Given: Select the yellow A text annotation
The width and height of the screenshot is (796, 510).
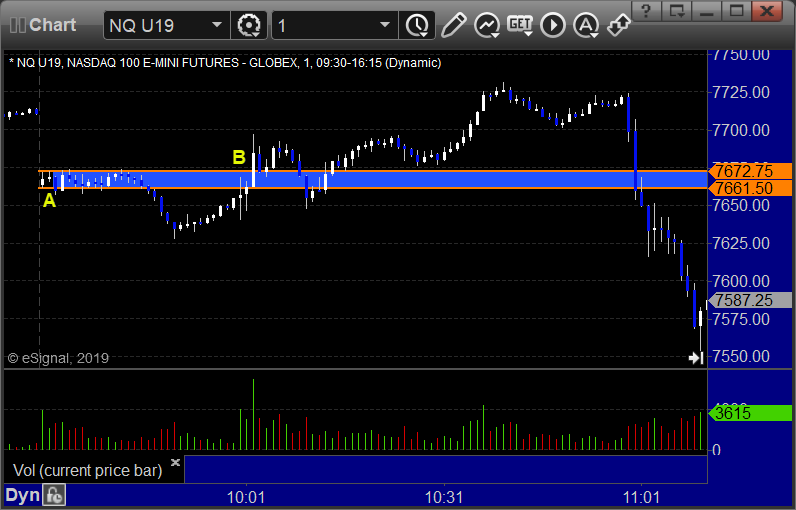Looking at the screenshot, I should point(49,201).
